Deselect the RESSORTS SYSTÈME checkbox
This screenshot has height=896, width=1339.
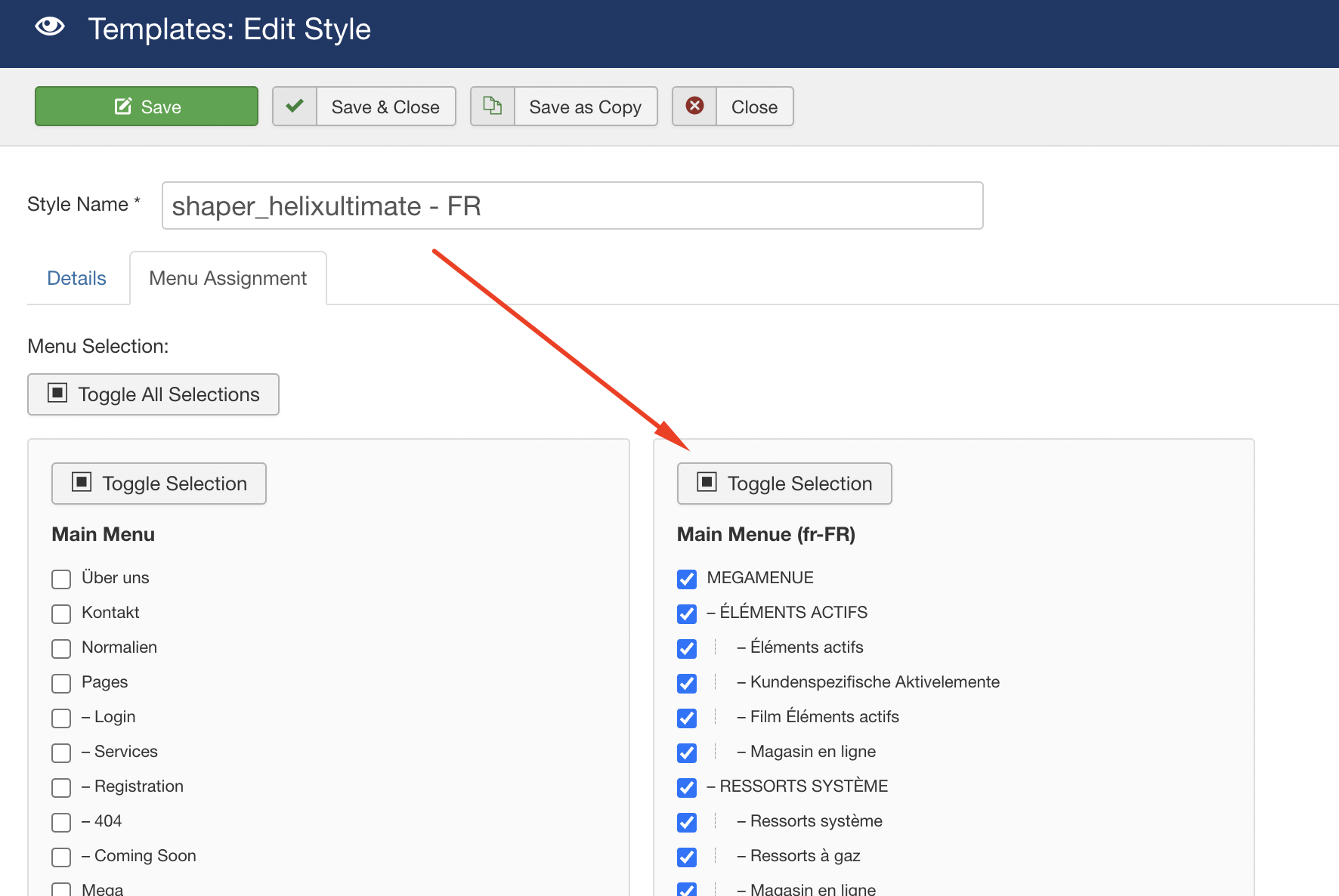(687, 788)
